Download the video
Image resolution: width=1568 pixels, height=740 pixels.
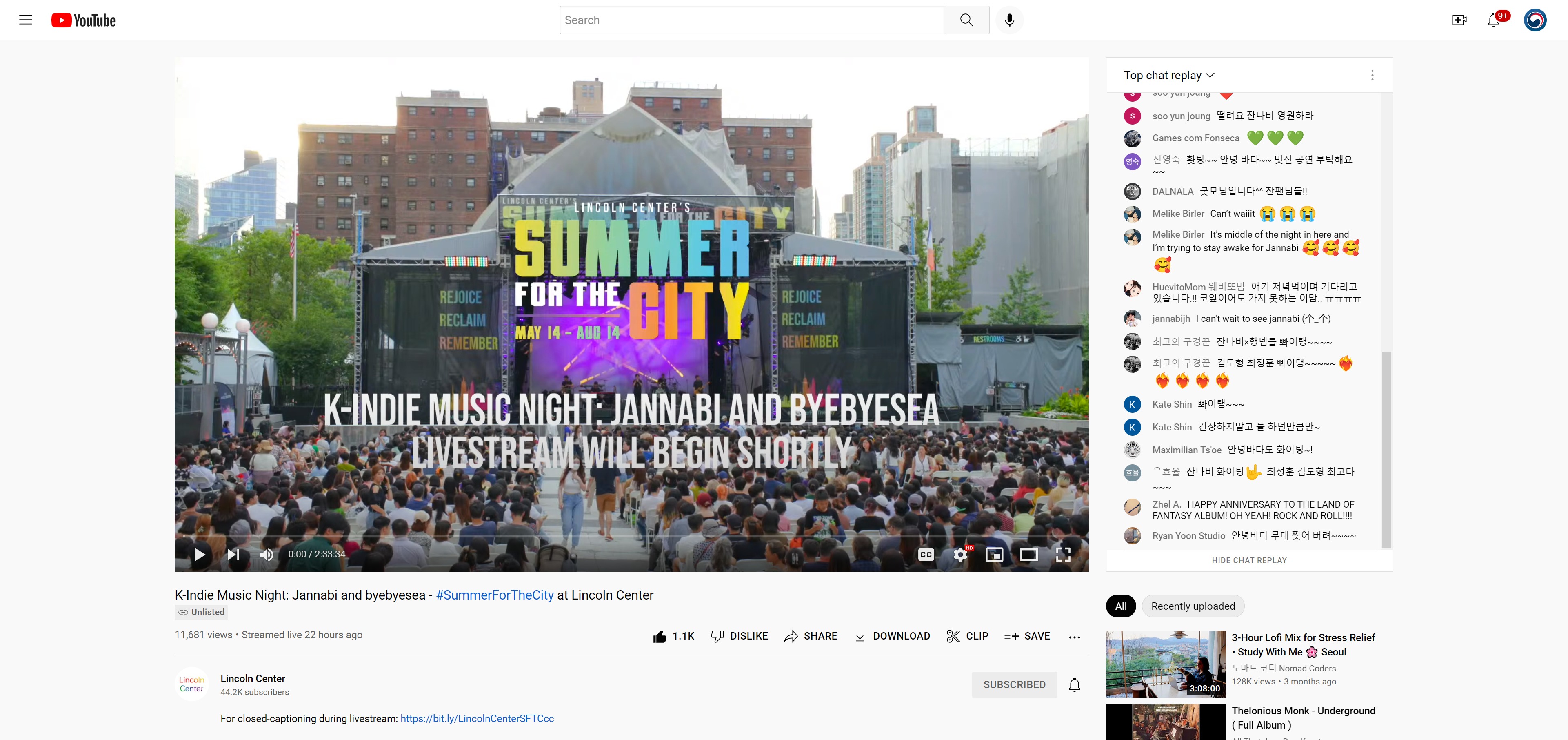point(892,636)
